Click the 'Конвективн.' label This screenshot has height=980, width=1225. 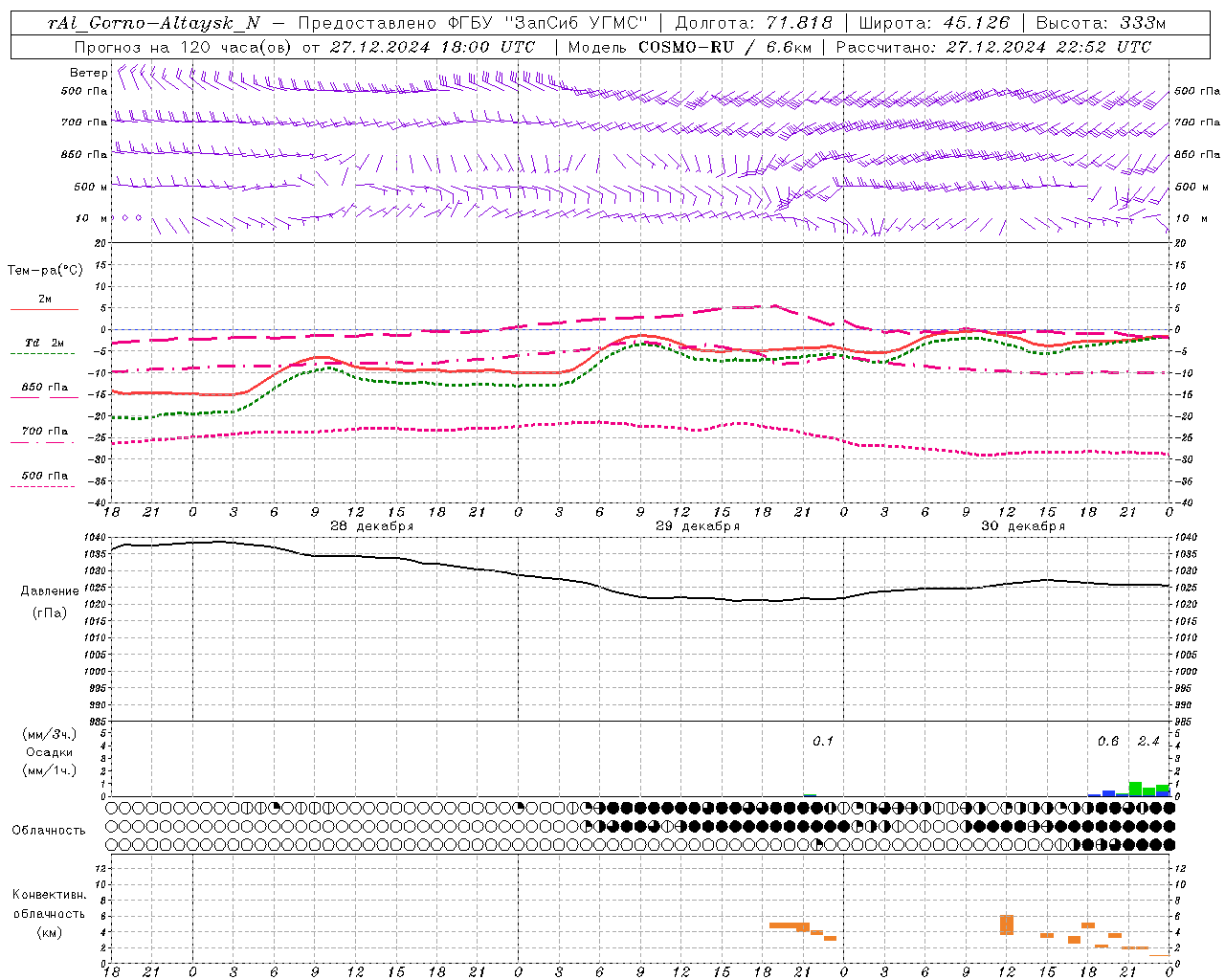coord(50,895)
